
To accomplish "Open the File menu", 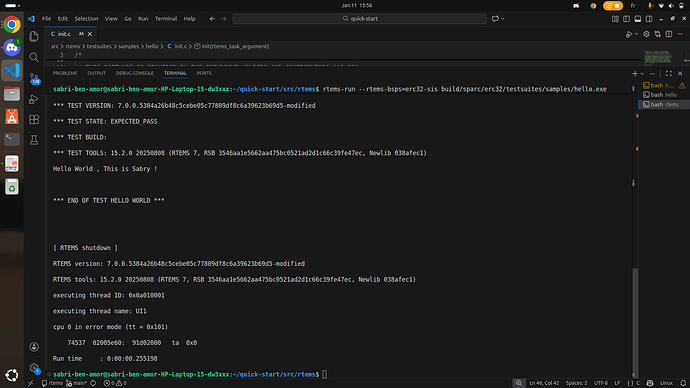I will pyautogui.click(x=47, y=19).
